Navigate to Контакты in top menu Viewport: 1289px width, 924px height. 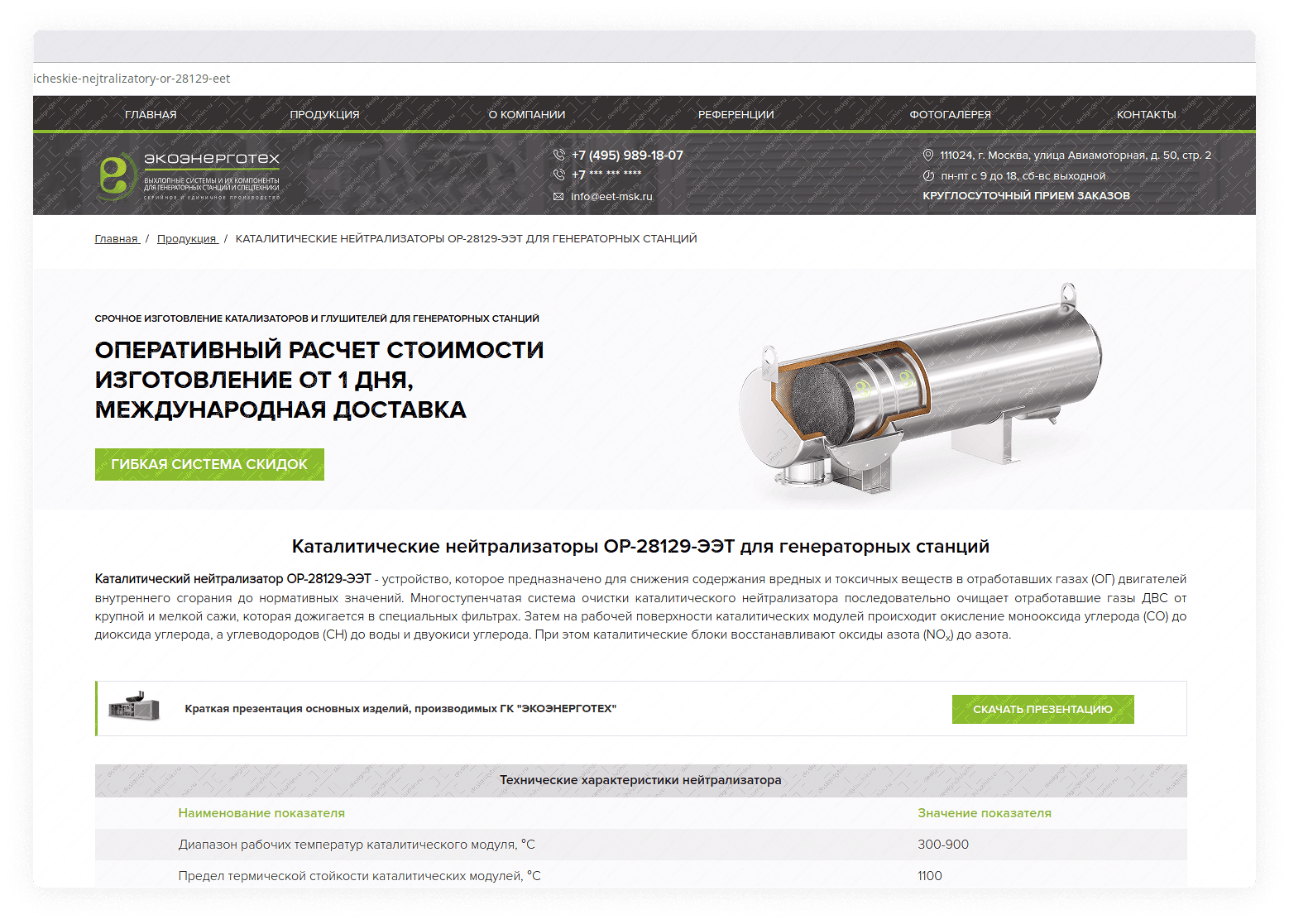1146,115
